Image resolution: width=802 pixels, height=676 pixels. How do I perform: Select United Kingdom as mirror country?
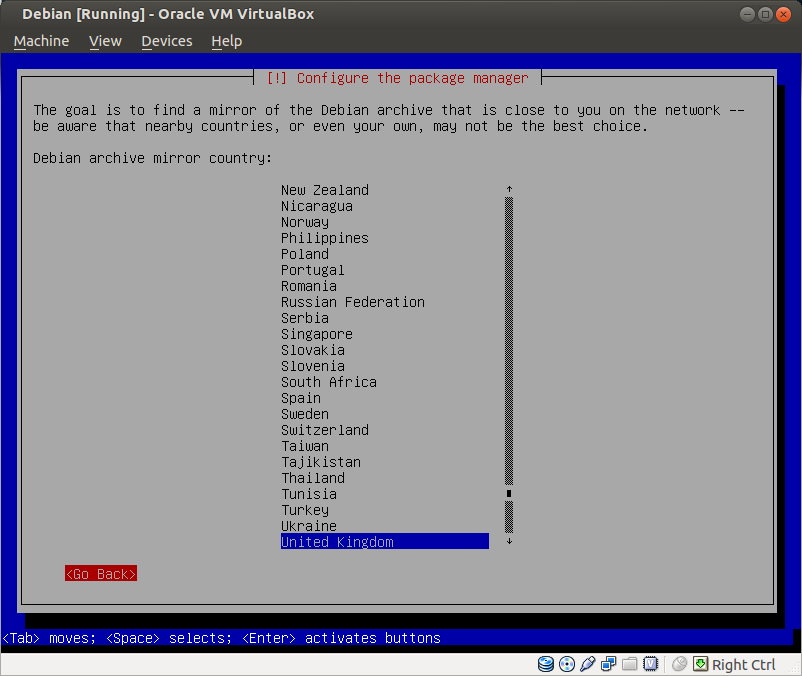337,542
